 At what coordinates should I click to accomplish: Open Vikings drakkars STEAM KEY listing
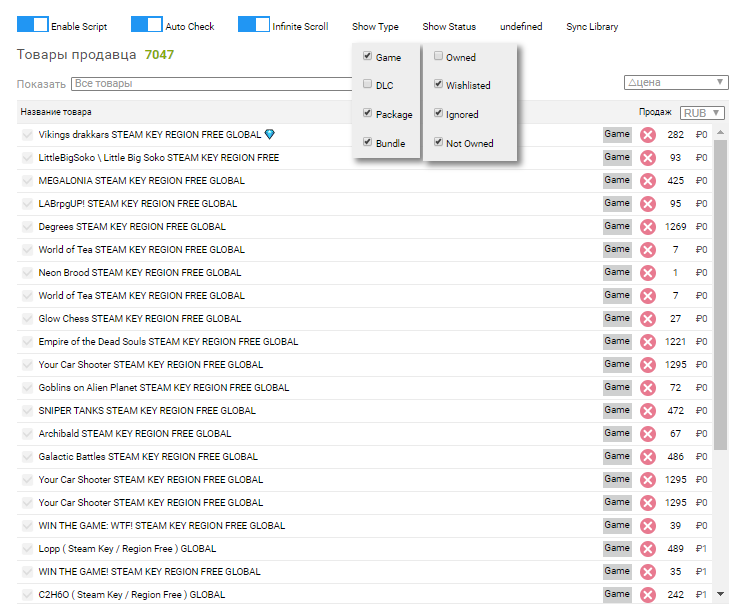pos(150,135)
